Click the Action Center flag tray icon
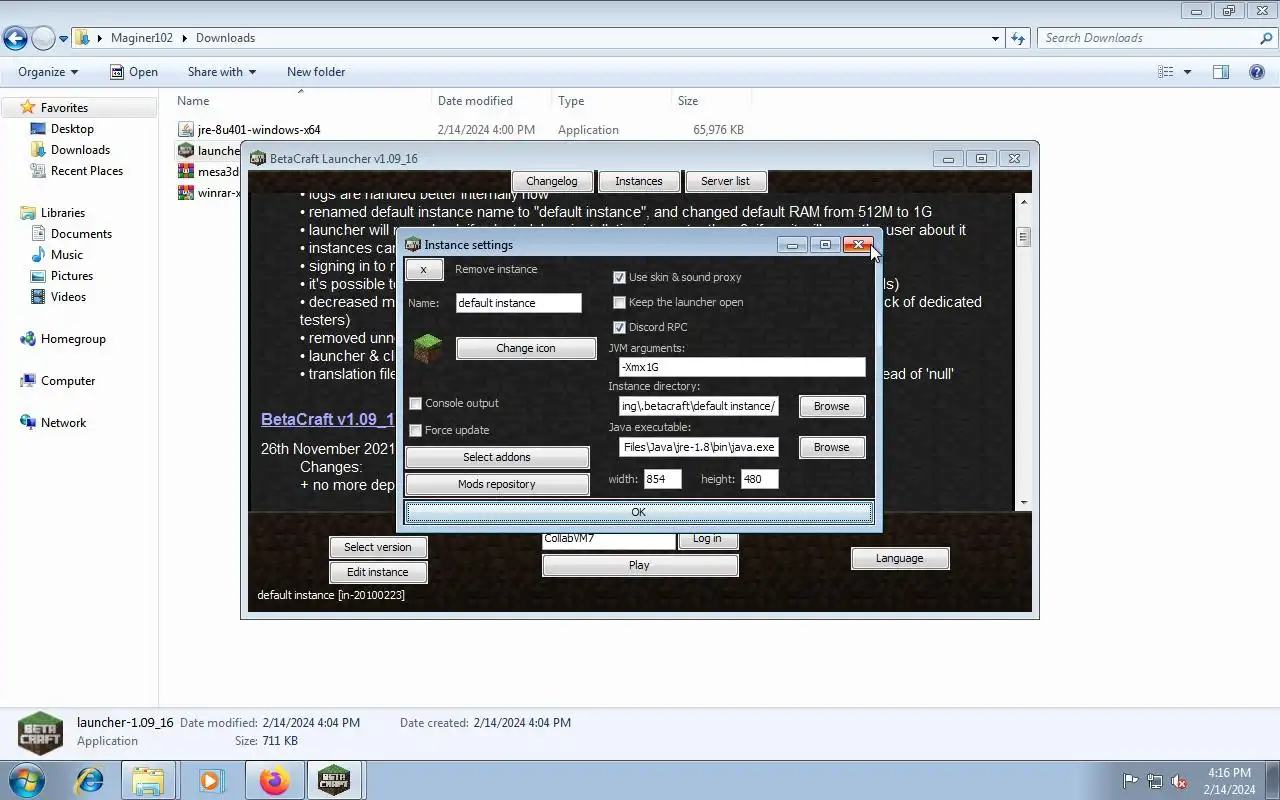Image resolution: width=1280 pixels, height=800 pixels. (x=1130, y=781)
